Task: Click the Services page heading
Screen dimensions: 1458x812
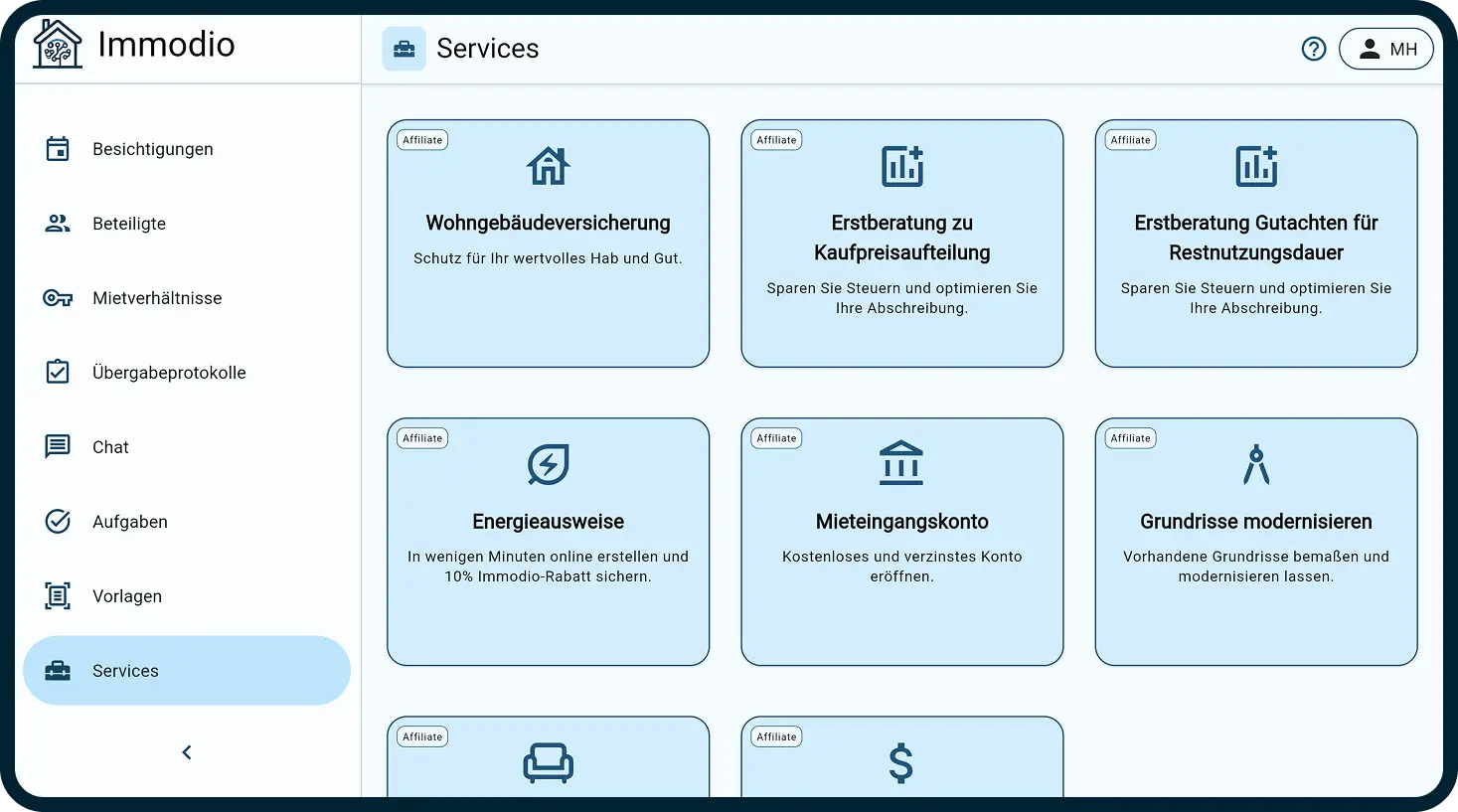Action: pos(488,49)
